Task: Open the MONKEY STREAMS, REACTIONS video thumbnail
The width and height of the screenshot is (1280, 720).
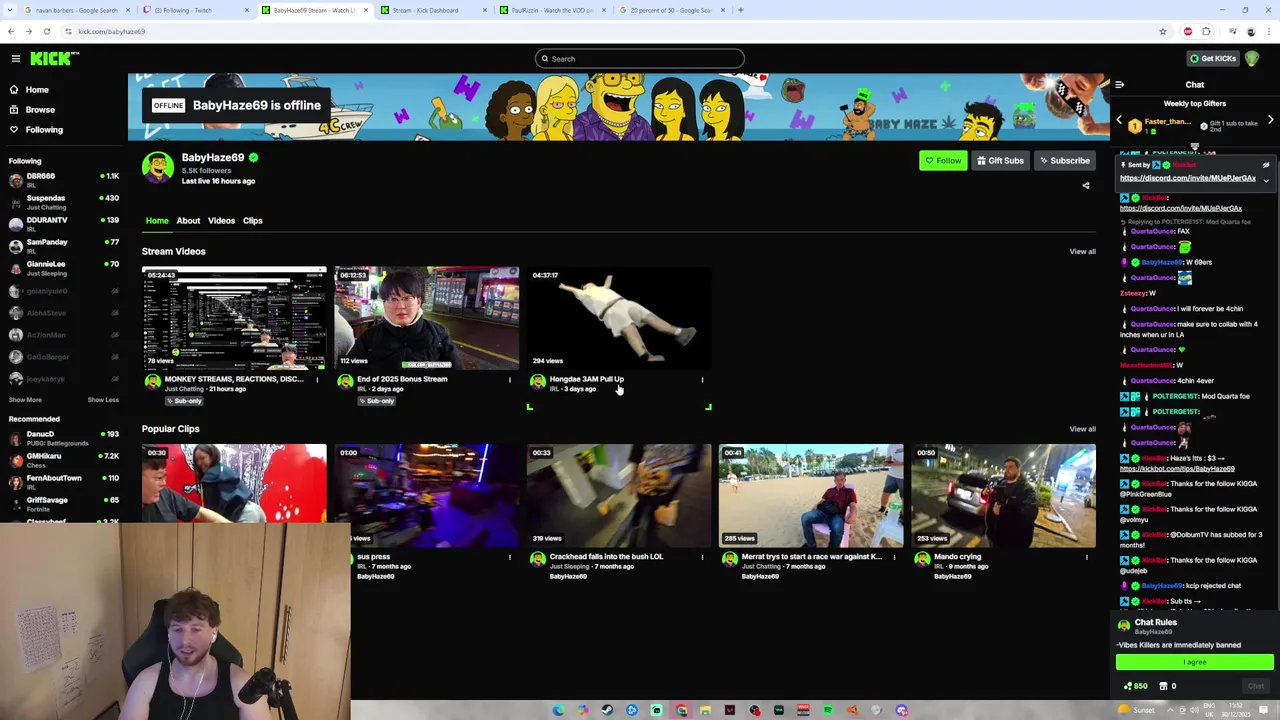Action: point(234,318)
